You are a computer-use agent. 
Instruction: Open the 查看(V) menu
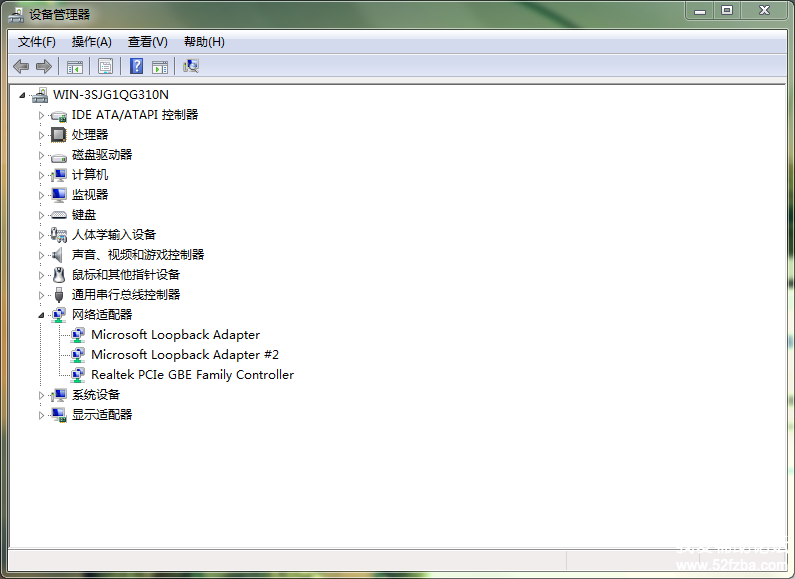point(148,42)
